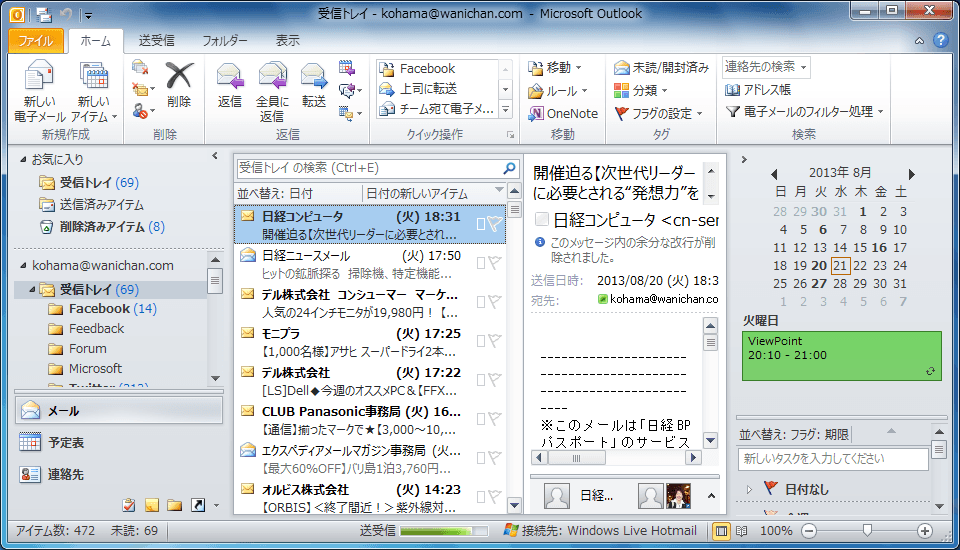Toggle the flag on the モニプラ message
The height and width of the screenshot is (550, 960).
[495, 341]
